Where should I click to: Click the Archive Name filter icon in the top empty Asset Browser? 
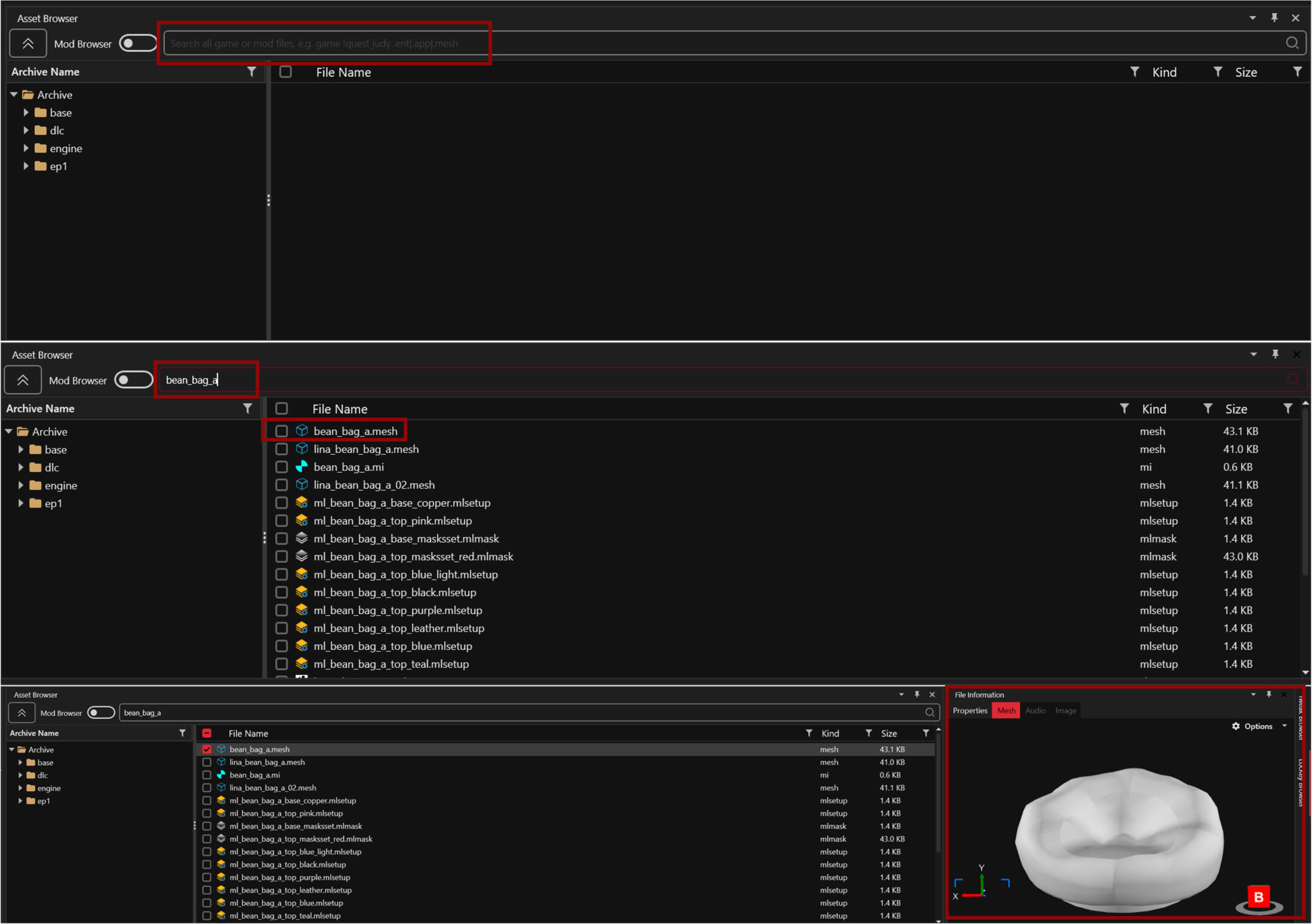click(251, 72)
